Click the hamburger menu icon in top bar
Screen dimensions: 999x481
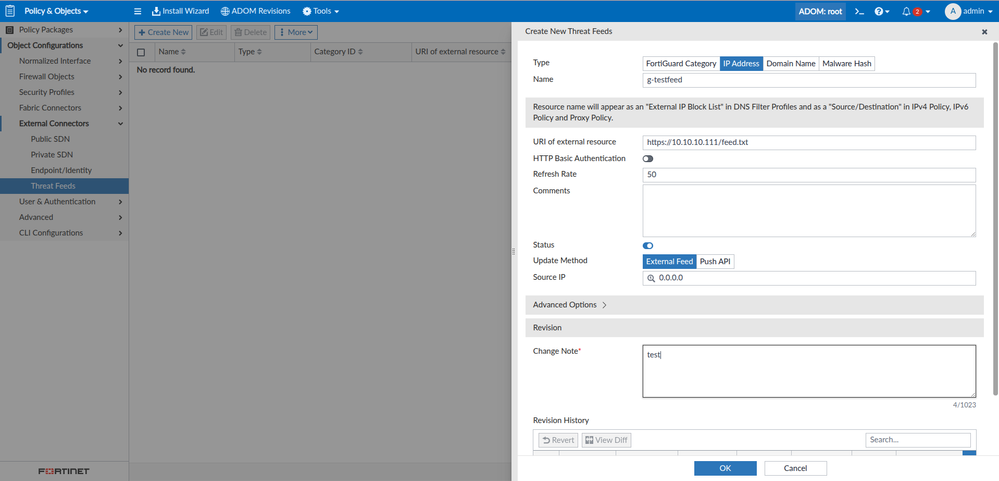(138, 11)
